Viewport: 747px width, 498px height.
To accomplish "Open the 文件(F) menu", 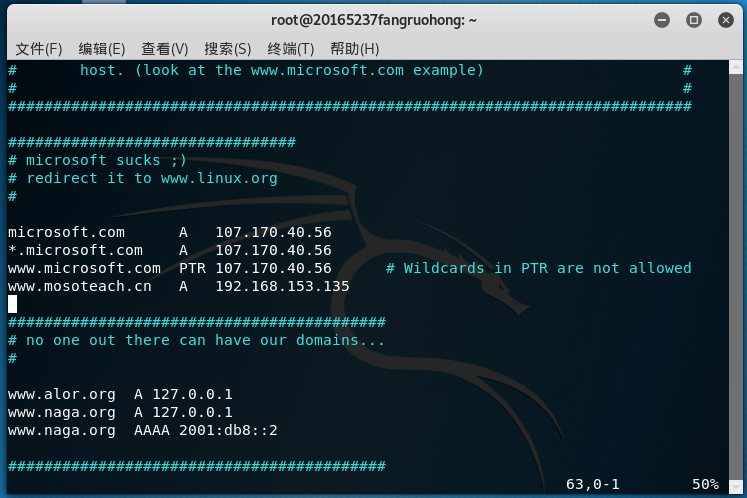I will [39, 49].
